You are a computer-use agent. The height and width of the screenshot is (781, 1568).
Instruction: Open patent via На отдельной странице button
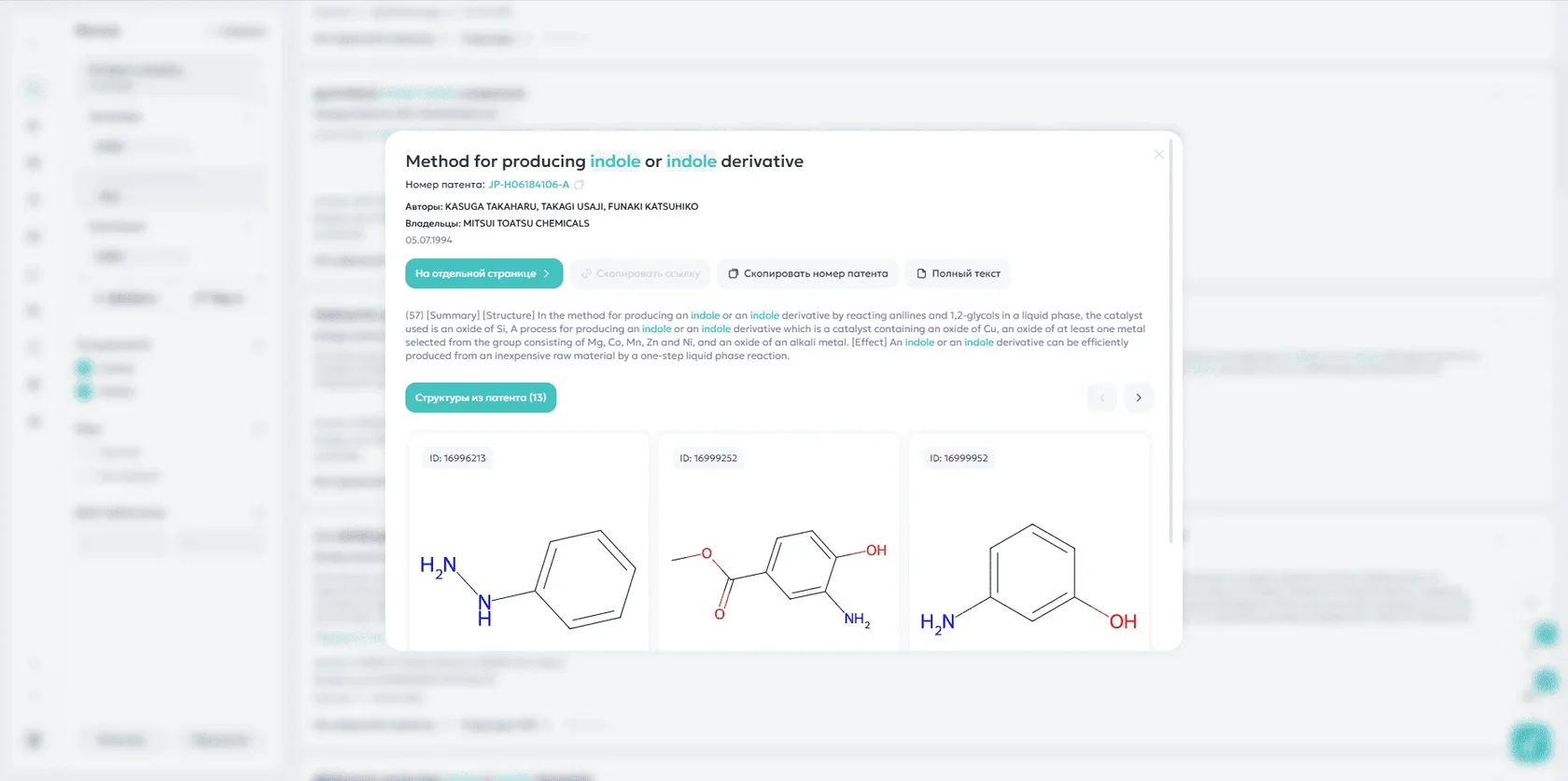pos(483,273)
